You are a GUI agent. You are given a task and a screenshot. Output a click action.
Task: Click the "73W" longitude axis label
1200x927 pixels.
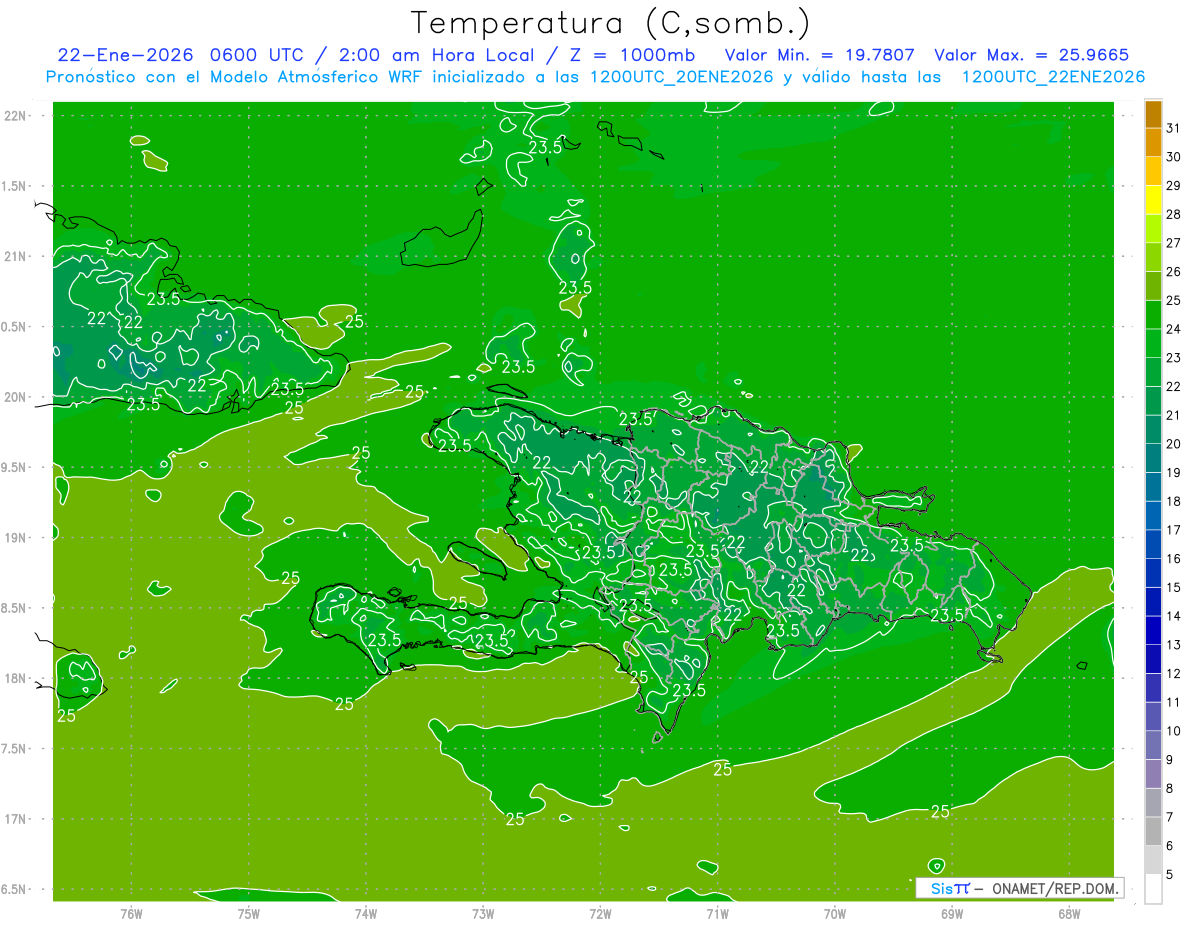(483, 914)
